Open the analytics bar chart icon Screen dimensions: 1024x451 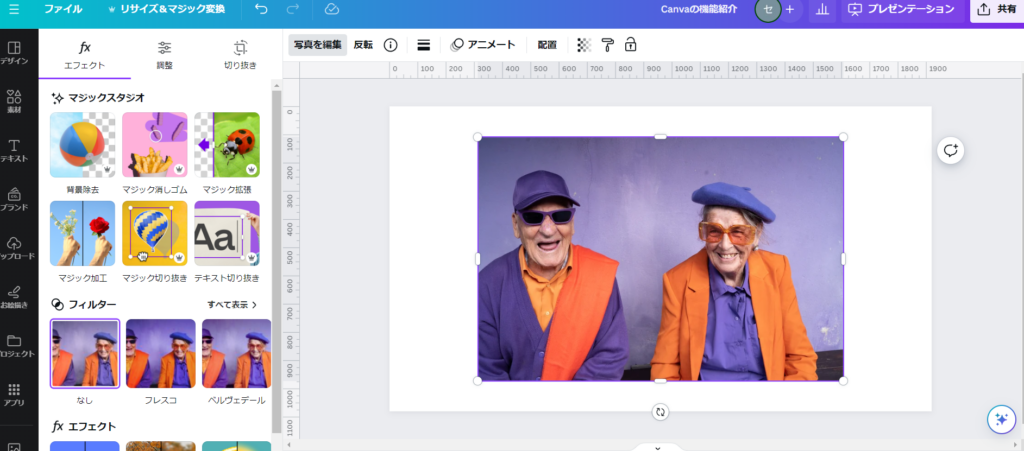pyautogui.click(x=822, y=9)
